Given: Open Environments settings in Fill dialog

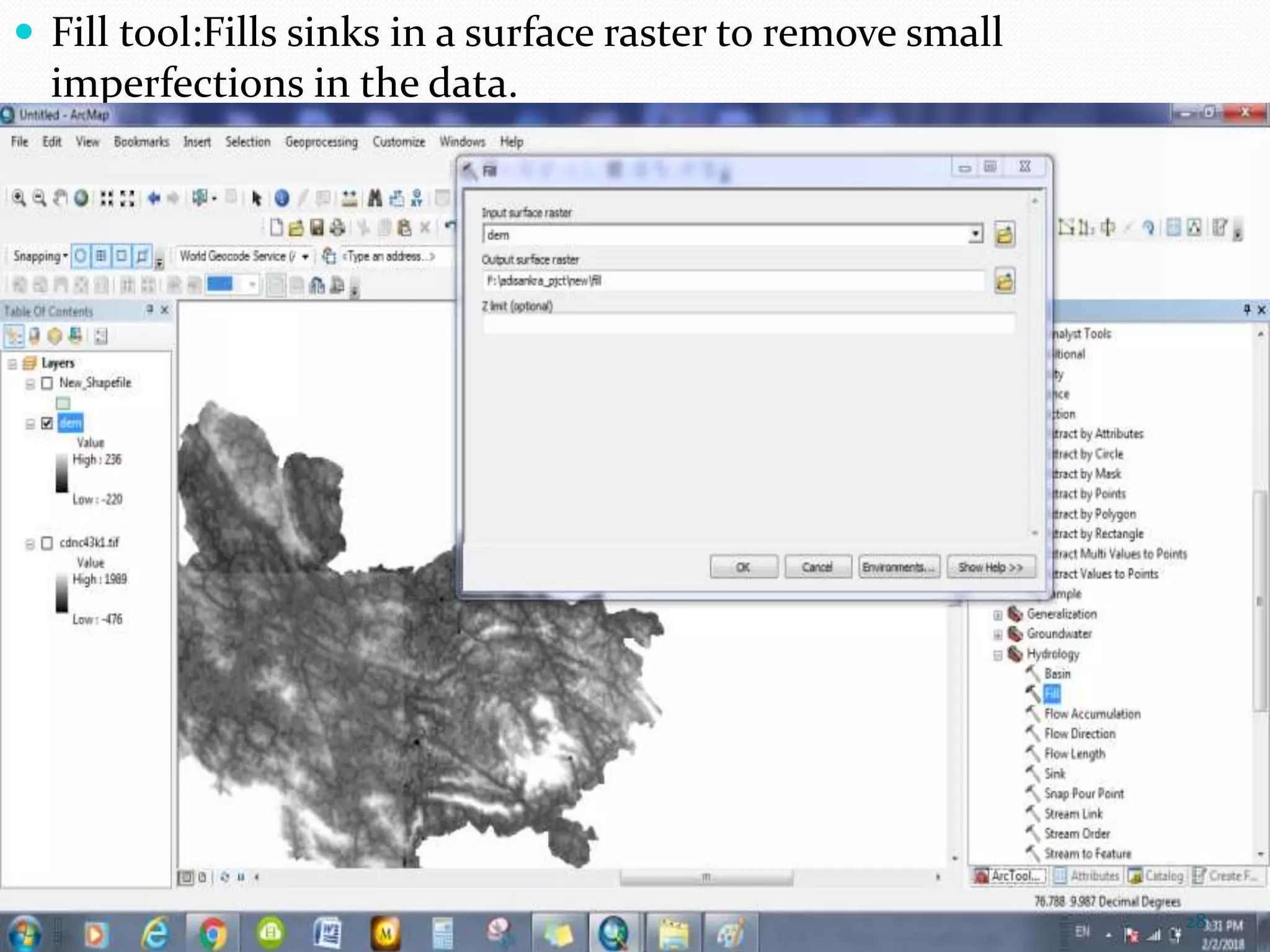Looking at the screenshot, I should (899, 567).
